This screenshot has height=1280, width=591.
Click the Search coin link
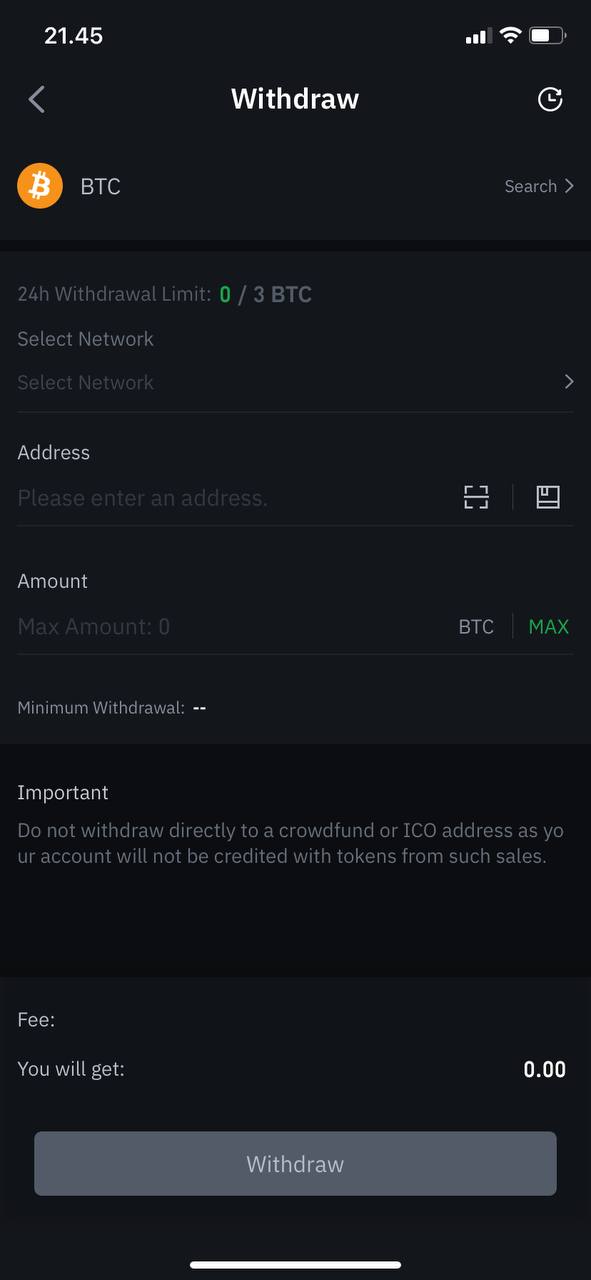531,186
